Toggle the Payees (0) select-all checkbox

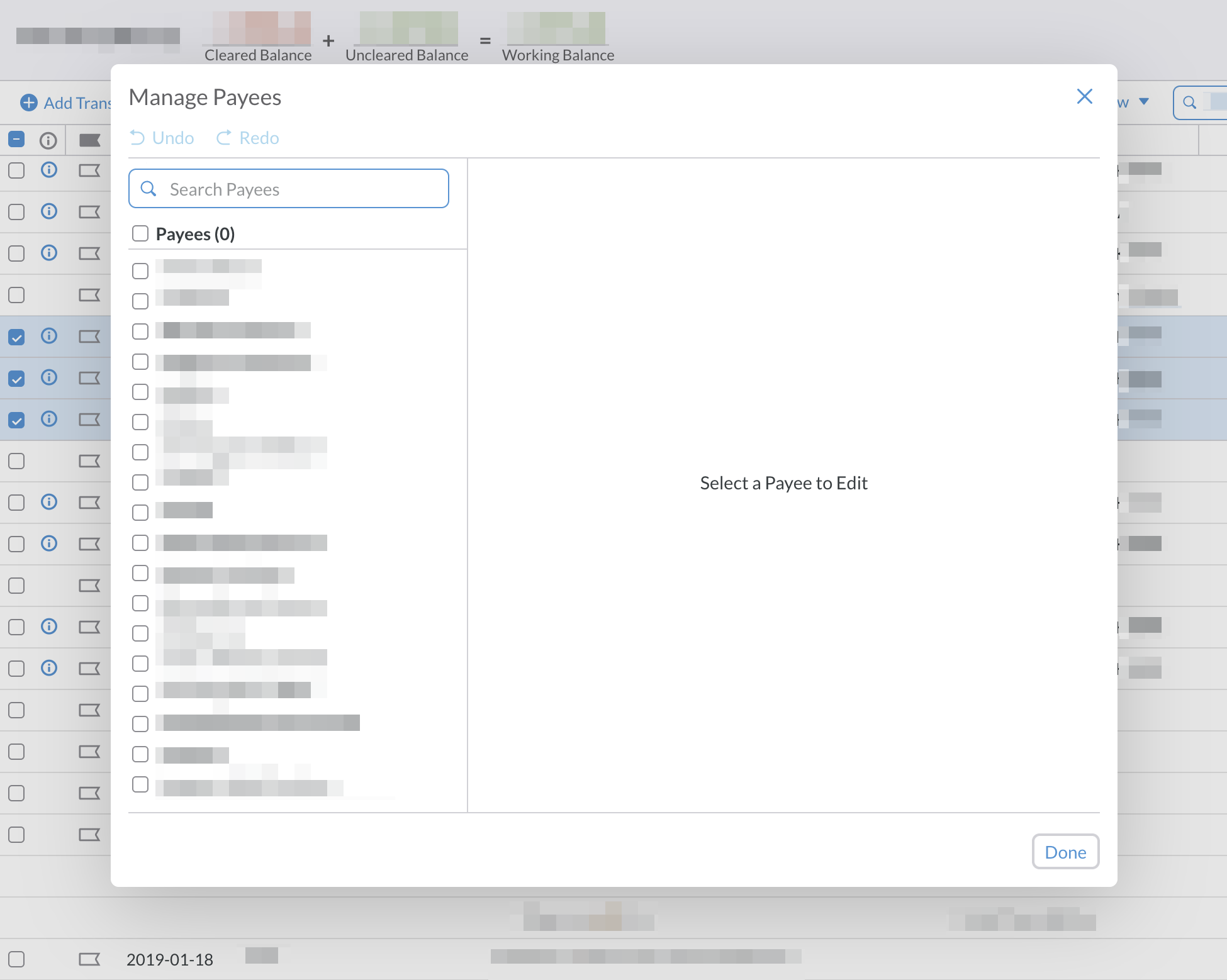coord(140,233)
